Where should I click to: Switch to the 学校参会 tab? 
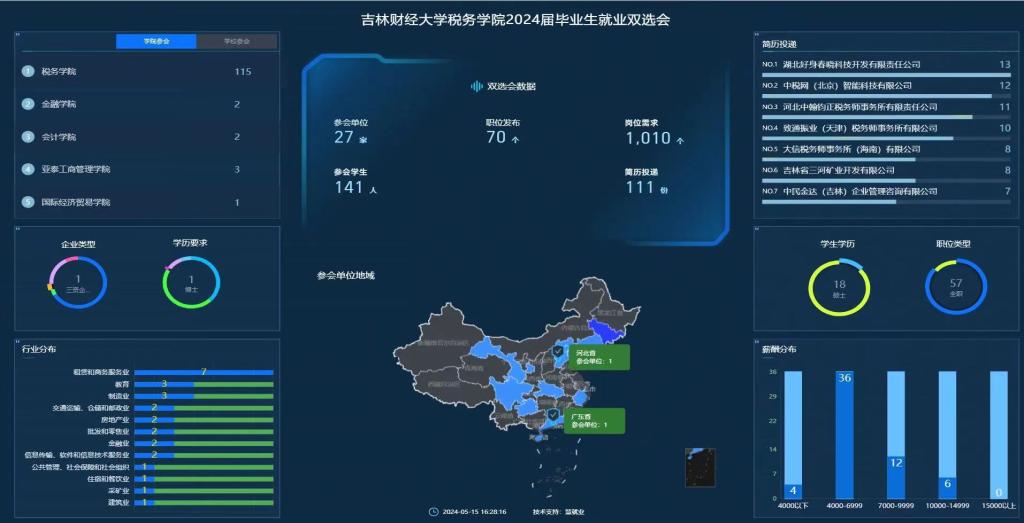pyautogui.click(x=237, y=41)
